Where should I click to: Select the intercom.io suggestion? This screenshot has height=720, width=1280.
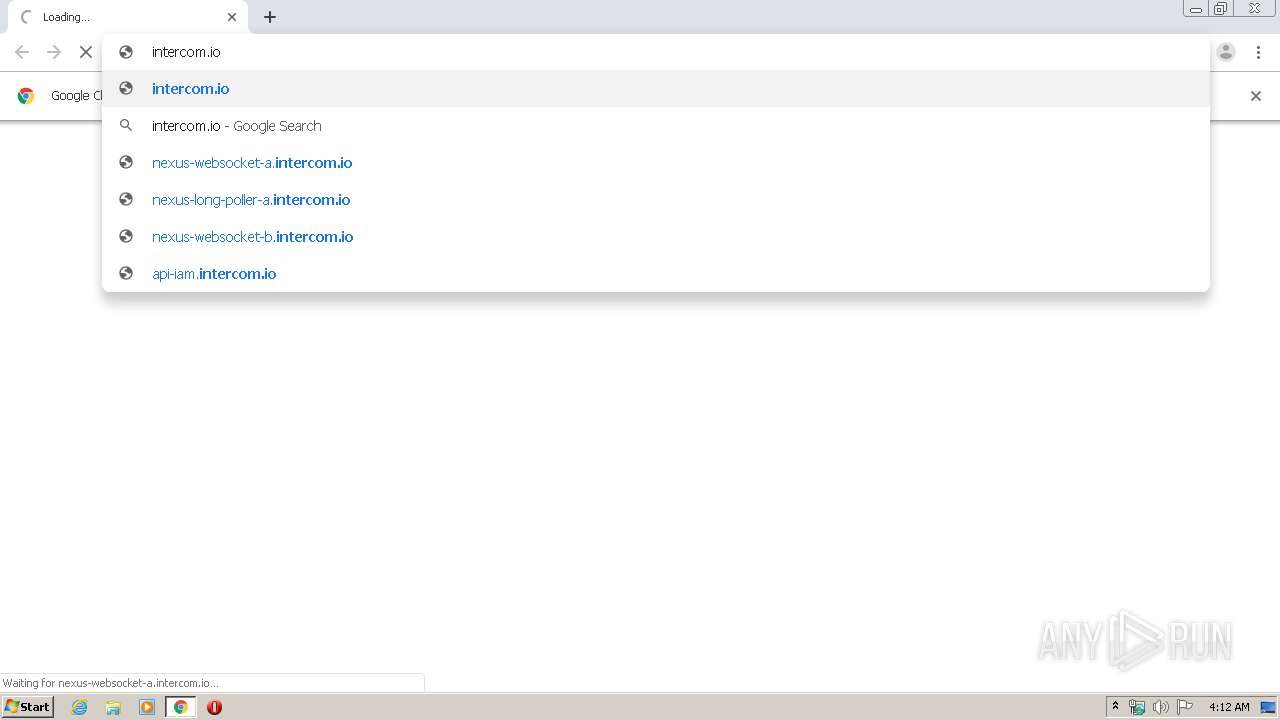click(656, 89)
